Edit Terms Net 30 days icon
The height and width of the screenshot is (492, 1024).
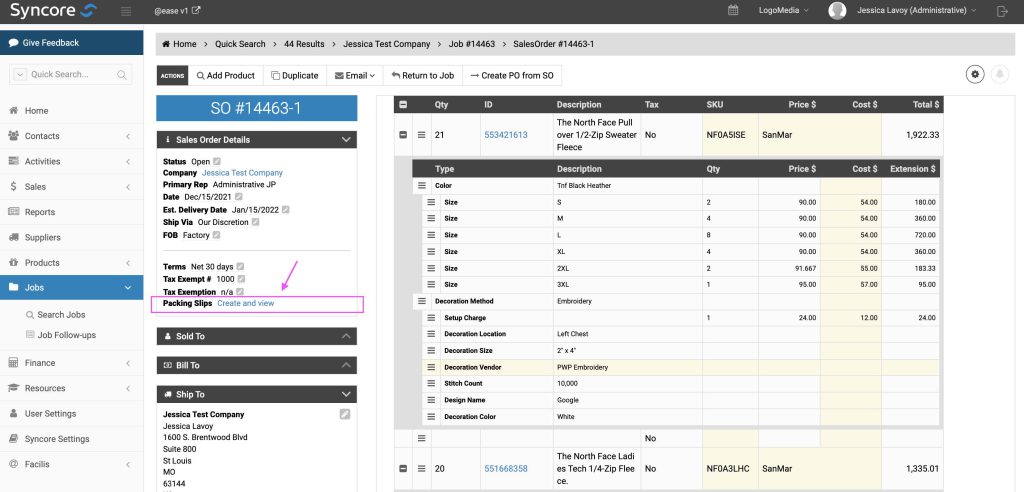240,267
